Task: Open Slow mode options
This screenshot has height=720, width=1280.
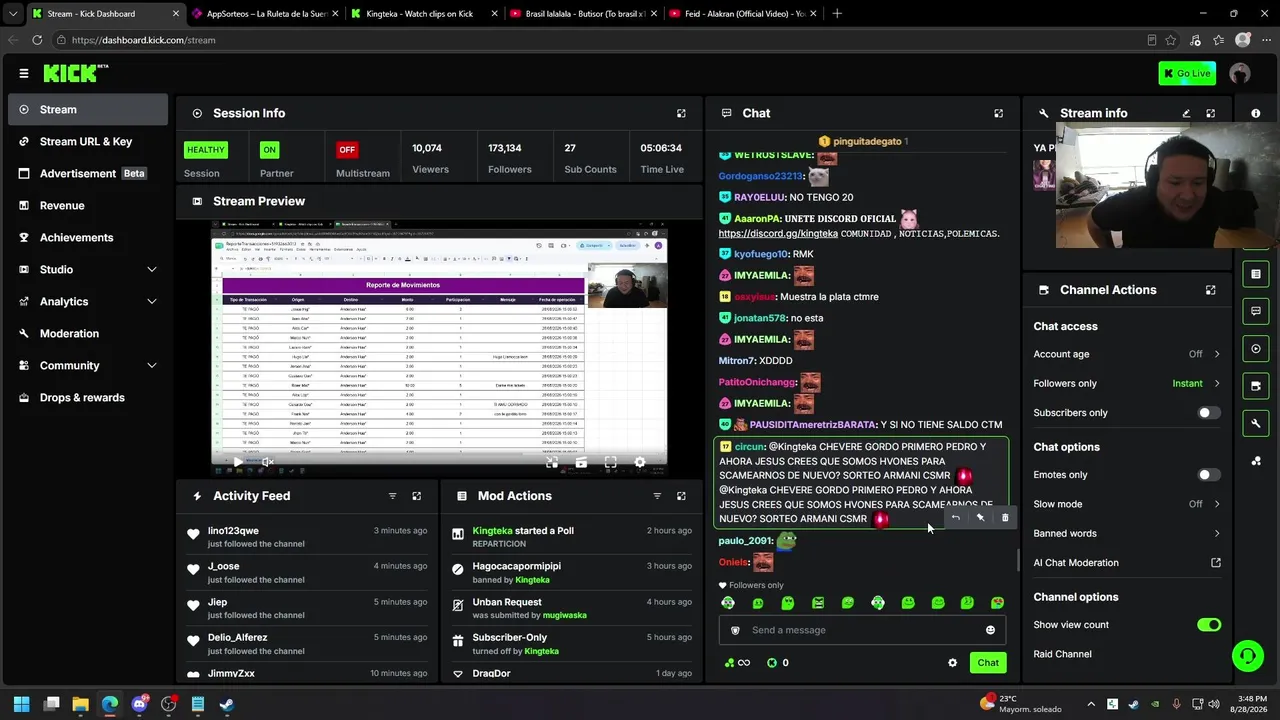Action: point(1127,504)
